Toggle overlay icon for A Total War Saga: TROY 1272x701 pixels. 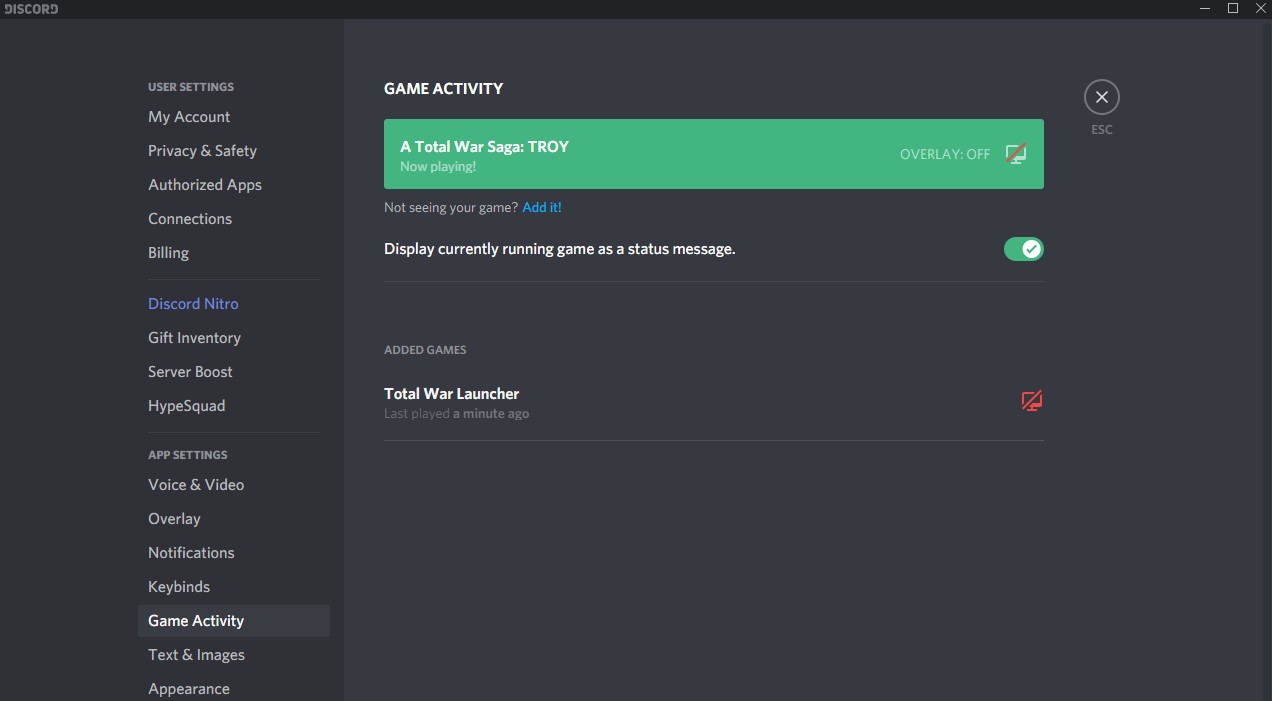click(x=1016, y=154)
